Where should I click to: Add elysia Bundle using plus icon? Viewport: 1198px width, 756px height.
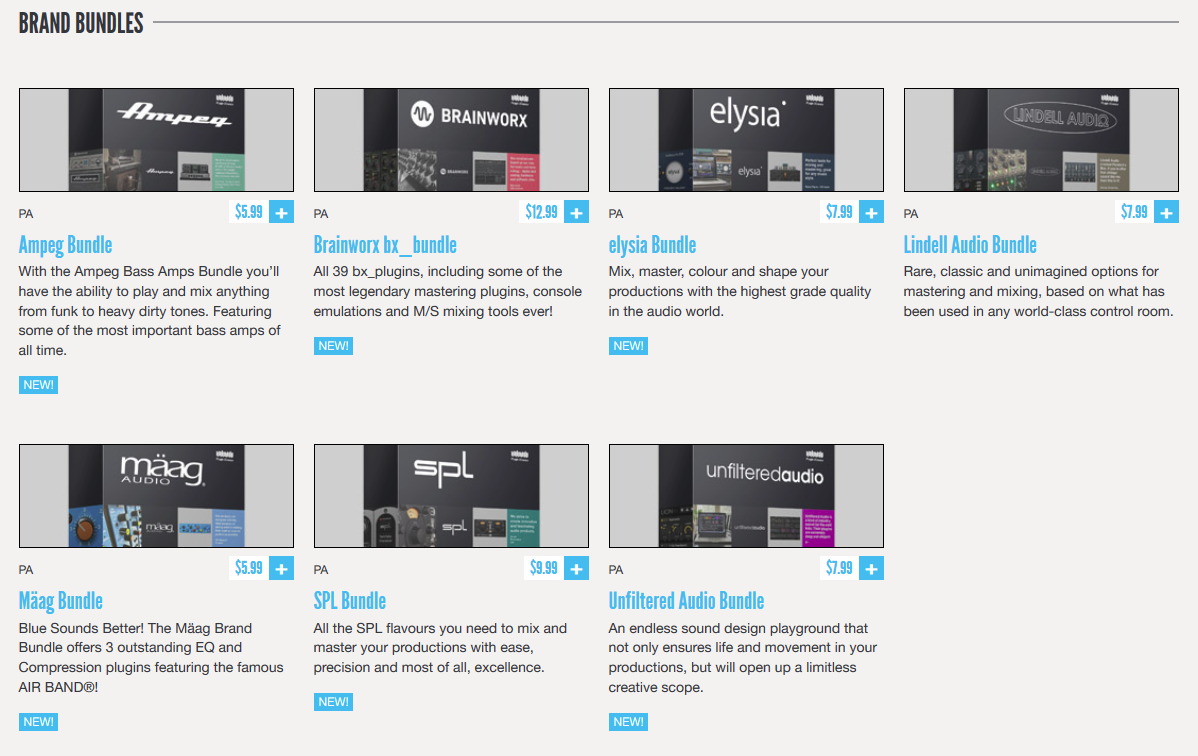(x=871, y=212)
